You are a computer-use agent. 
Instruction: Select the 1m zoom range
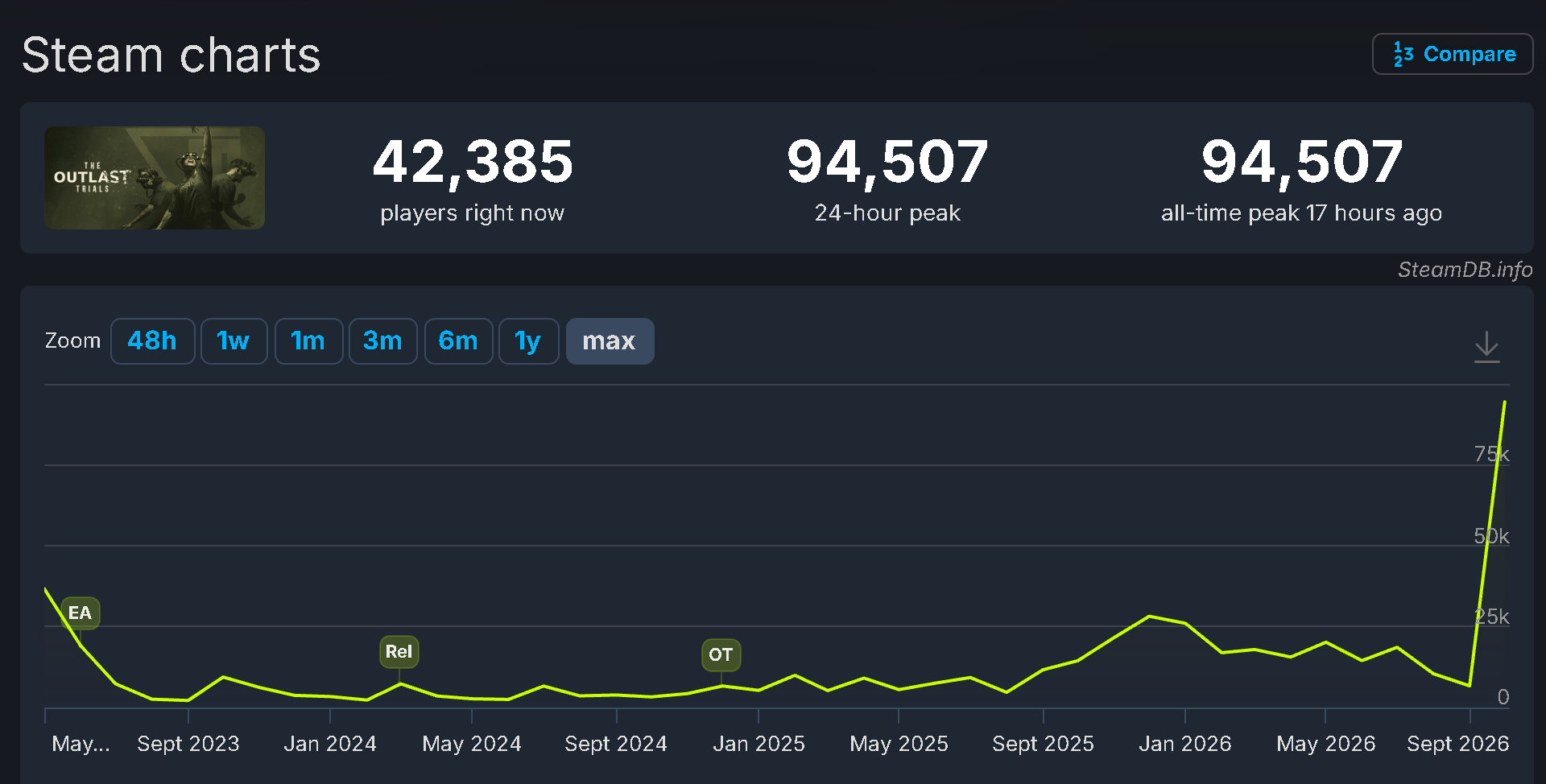[x=308, y=341]
